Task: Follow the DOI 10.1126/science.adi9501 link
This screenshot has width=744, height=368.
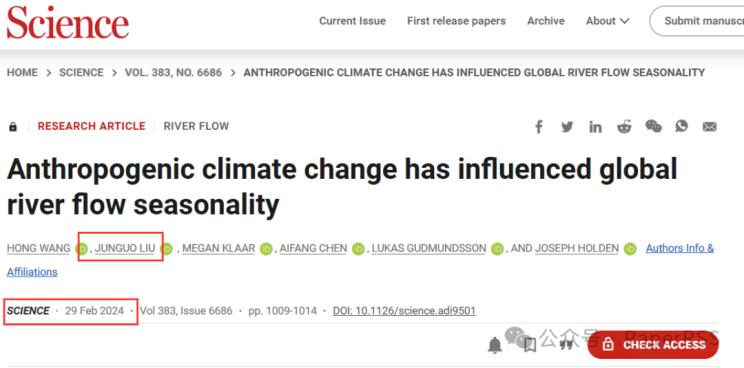Action: (x=404, y=311)
